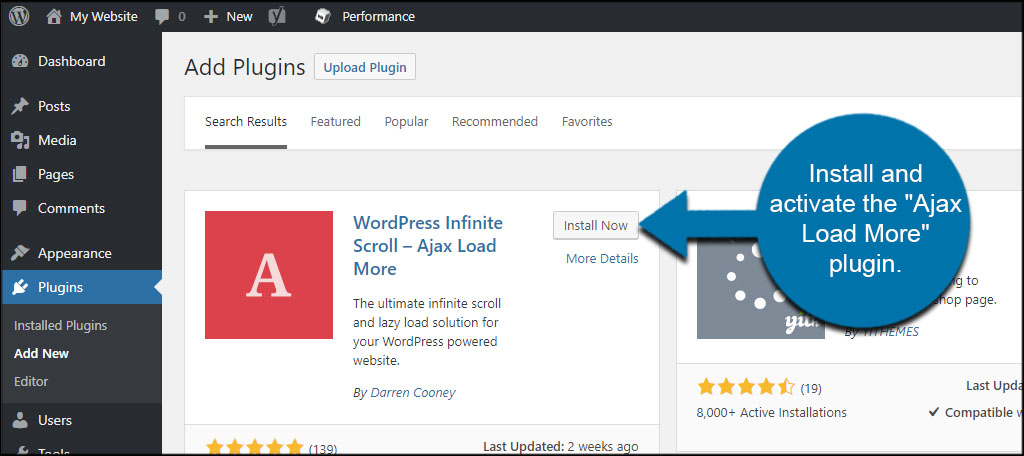The width and height of the screenshot is (1024, 456).
Task: Click the Posts pushpin icon
Action: click(20, 106)
